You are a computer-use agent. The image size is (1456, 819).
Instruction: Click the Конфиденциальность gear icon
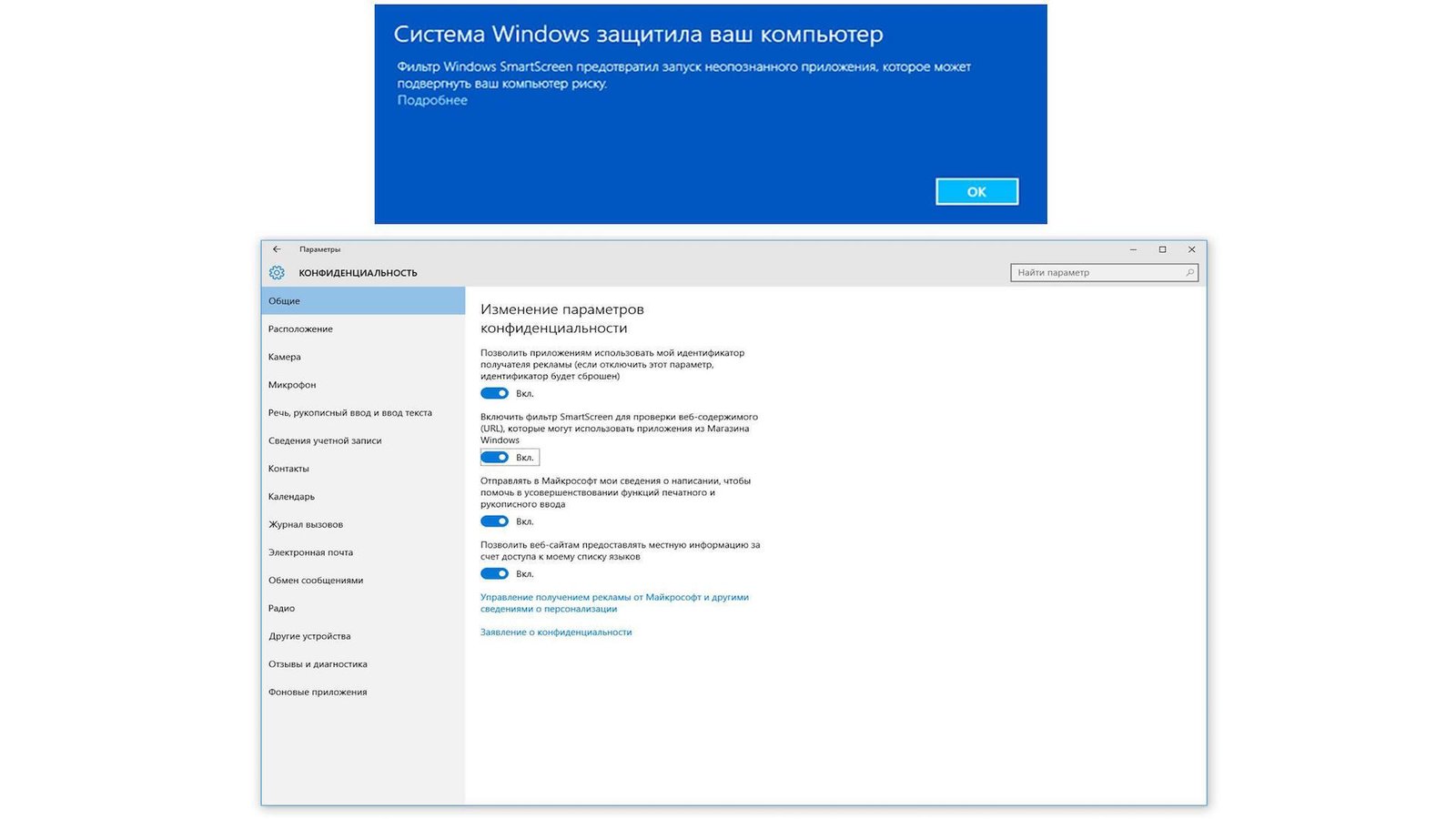point(277,273)
